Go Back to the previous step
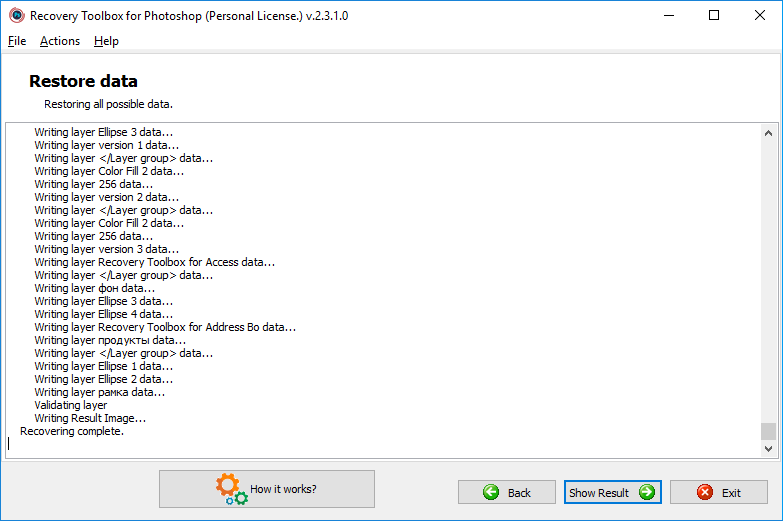783x521 pixels. point(506,493)
